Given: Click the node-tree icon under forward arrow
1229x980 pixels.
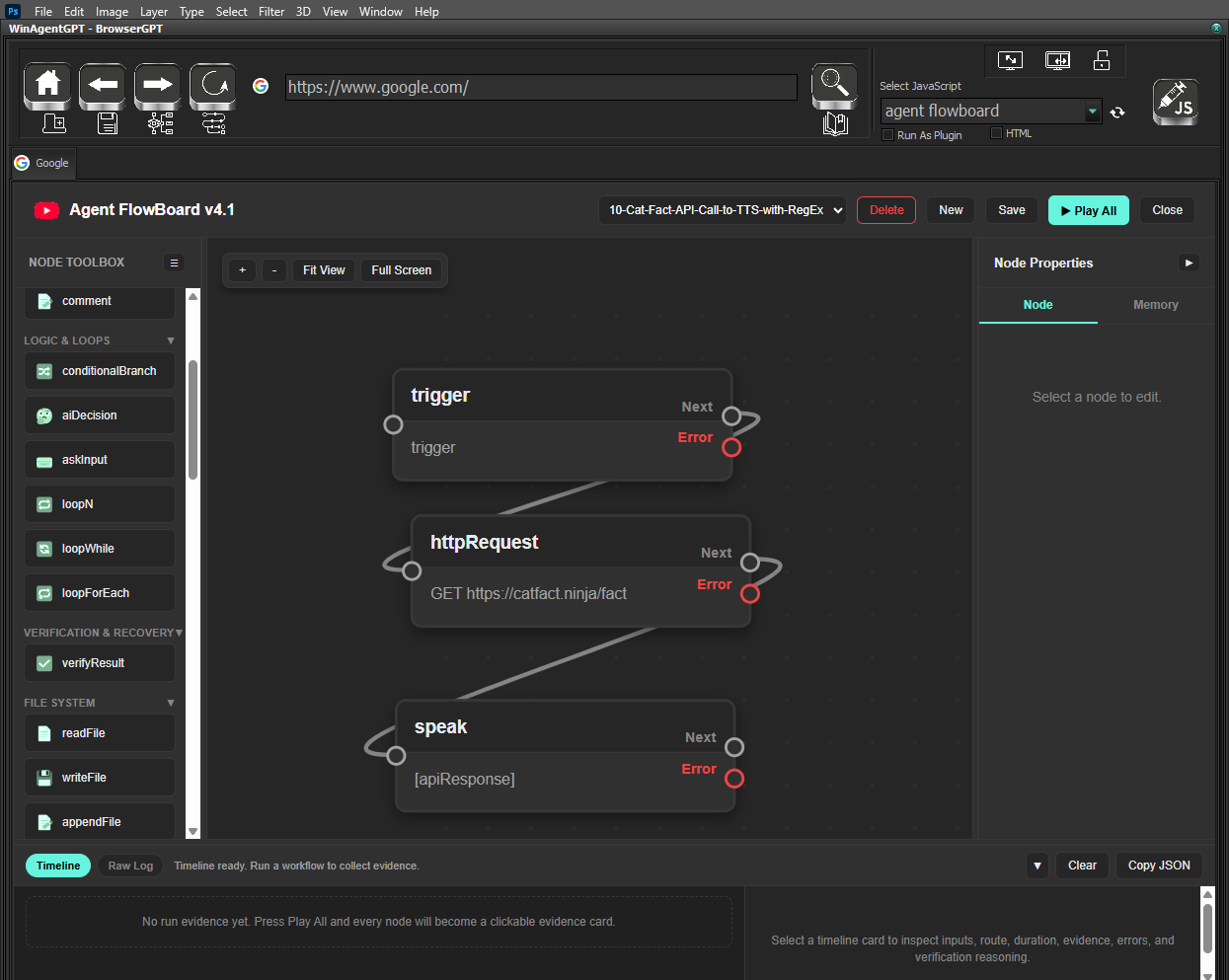Looking at the screenshot, I should point(161,123).
